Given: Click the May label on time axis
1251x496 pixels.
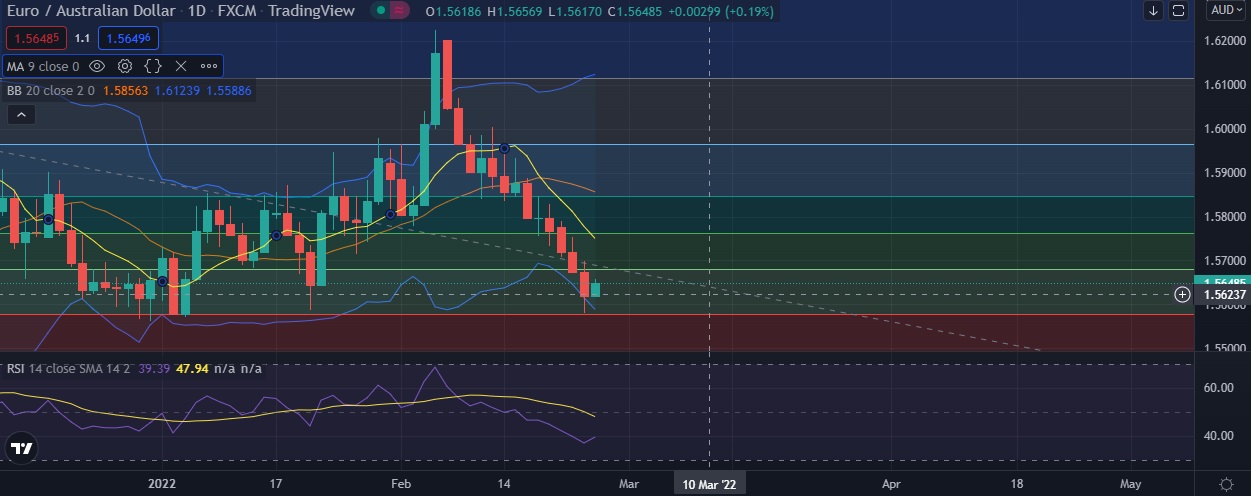Looking at the screenshot, I should click(x=1131, y=483).
